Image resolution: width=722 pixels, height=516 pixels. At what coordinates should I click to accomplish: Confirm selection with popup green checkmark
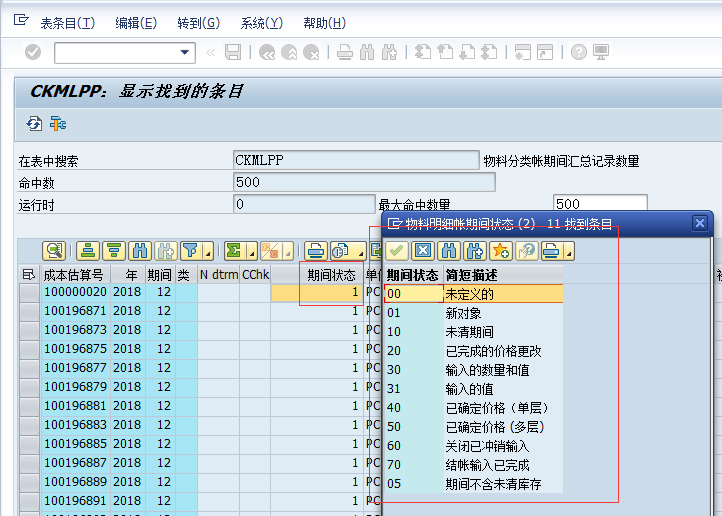[x=396, y=251]
